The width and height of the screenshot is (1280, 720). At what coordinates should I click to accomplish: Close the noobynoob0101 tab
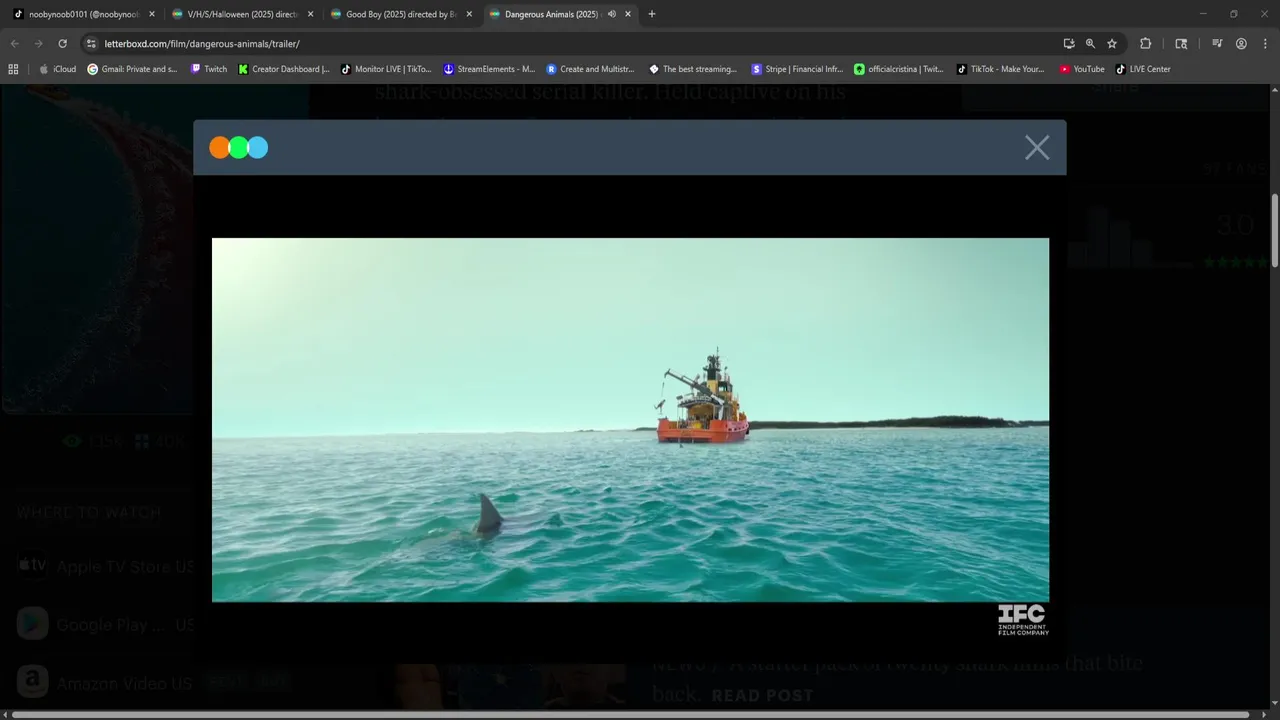(x=152, y=14)
